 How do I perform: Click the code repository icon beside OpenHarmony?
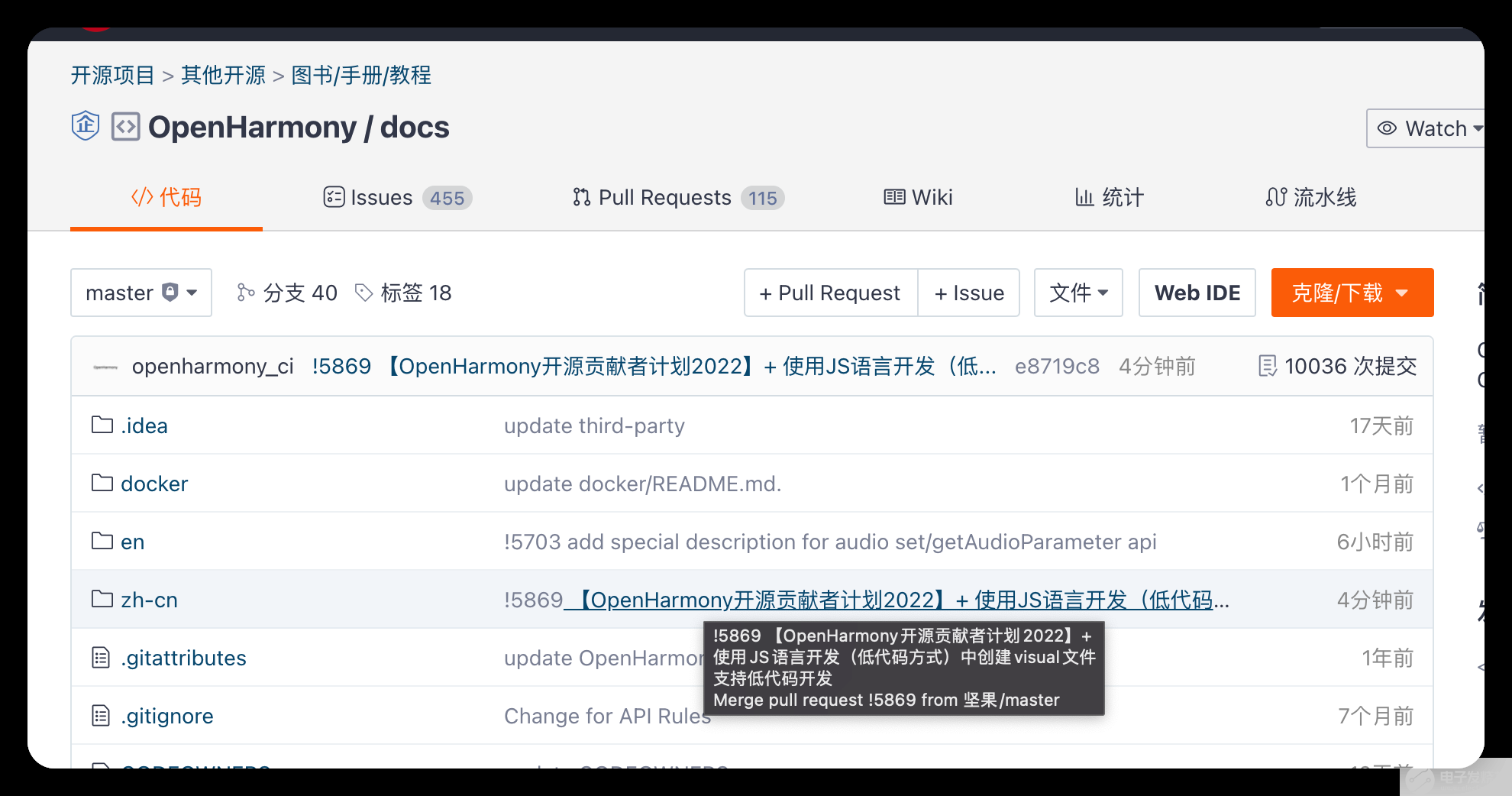pyautogui.click(x=126, y=127)
